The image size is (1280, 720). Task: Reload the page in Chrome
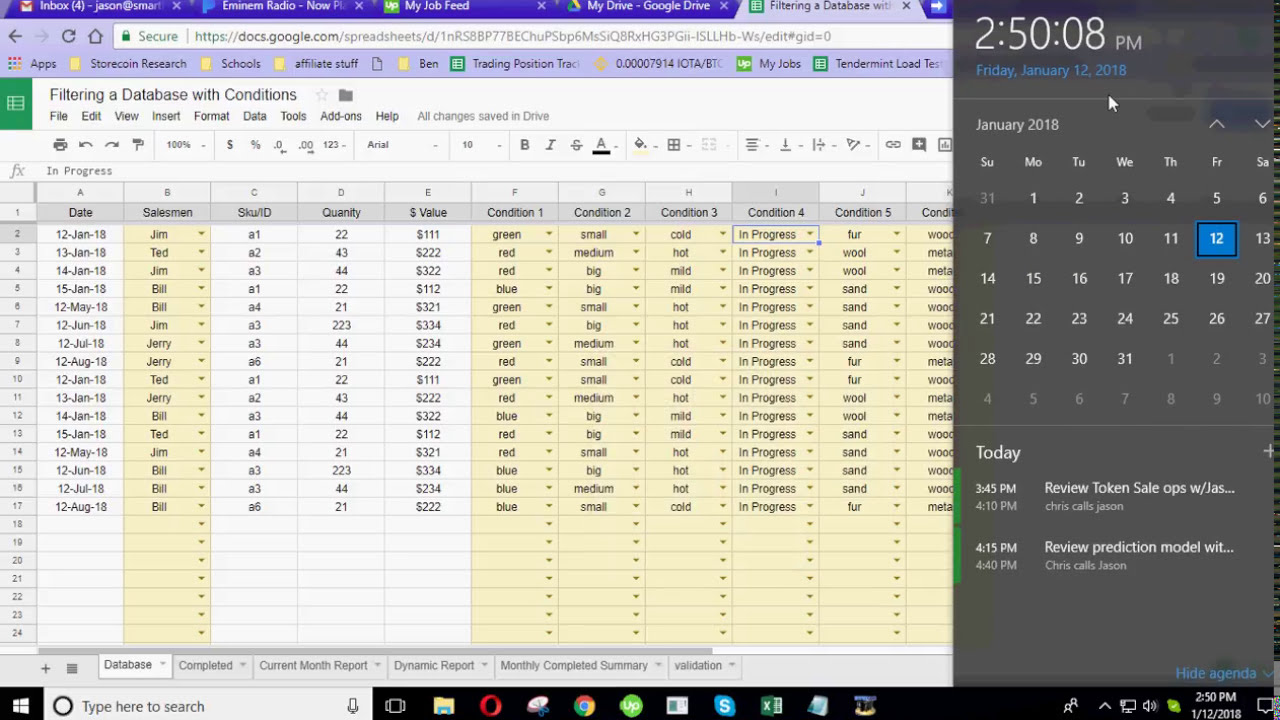tap(68, 36)
